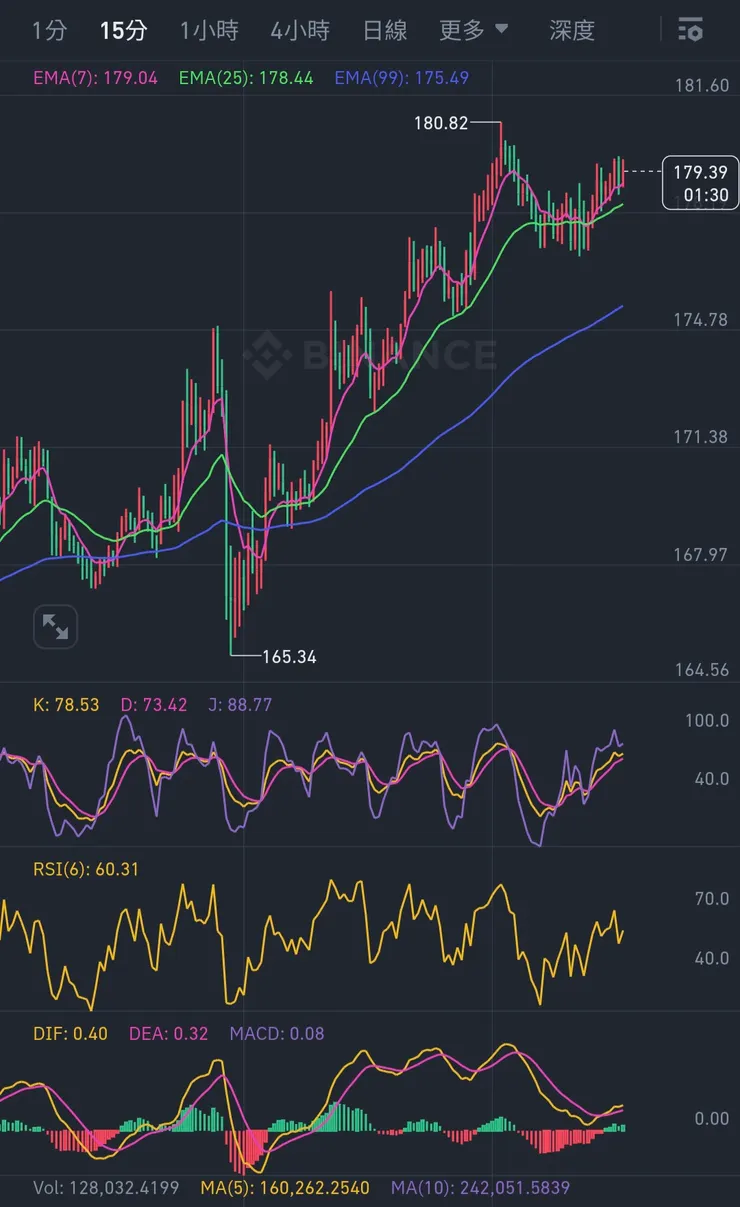Expand chart to fullscreen with arrows icon
The width and height of the screenshot is (740, 1207).
(55, 627)
